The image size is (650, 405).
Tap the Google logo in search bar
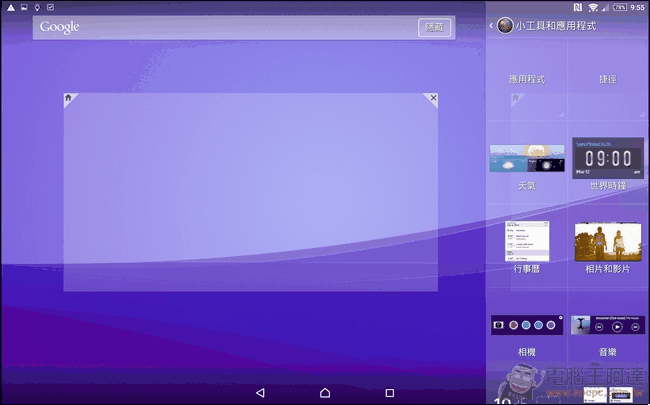pos(59,27)
